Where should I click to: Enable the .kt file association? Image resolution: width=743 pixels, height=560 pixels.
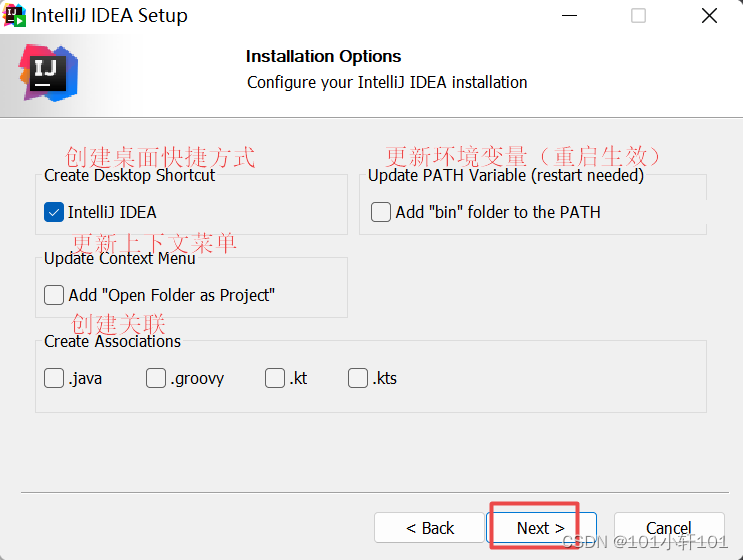point(275,378)
